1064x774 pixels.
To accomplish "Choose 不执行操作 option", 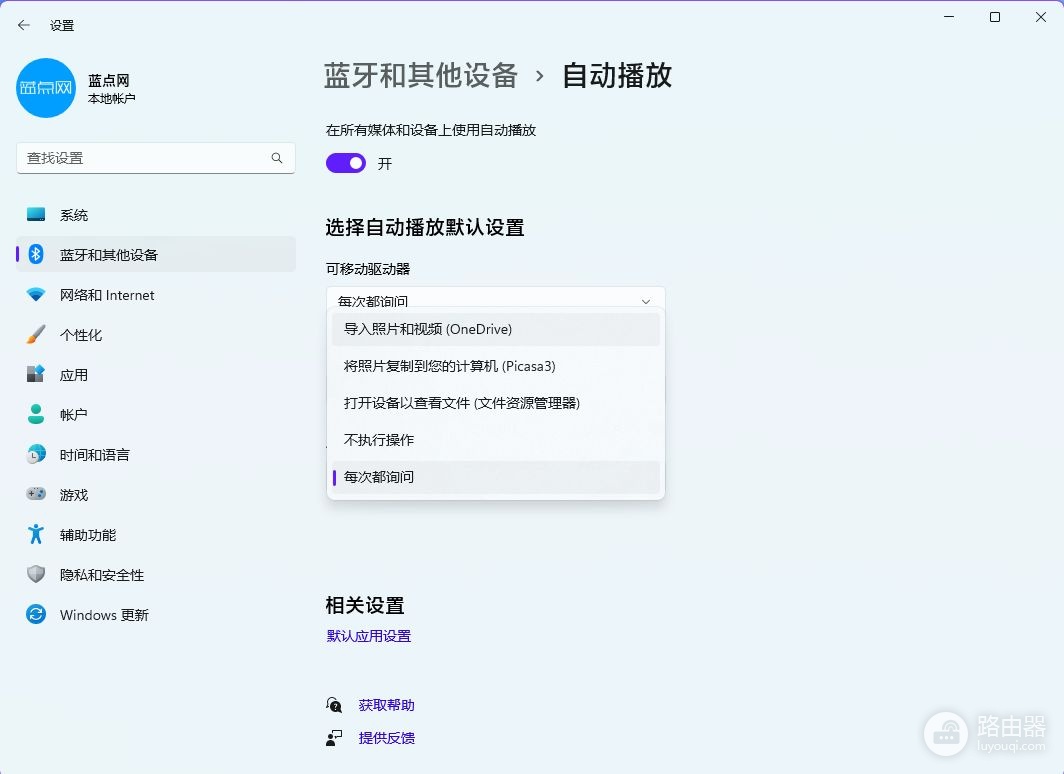I will pos(496,440).
